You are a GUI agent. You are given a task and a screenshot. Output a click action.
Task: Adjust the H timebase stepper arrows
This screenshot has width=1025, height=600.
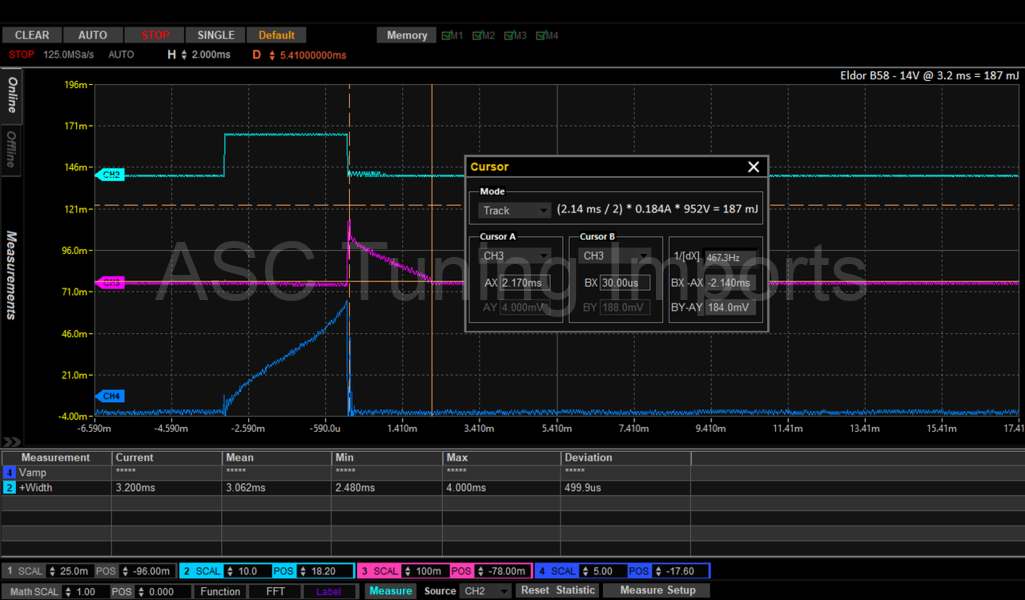click(184, 55)
